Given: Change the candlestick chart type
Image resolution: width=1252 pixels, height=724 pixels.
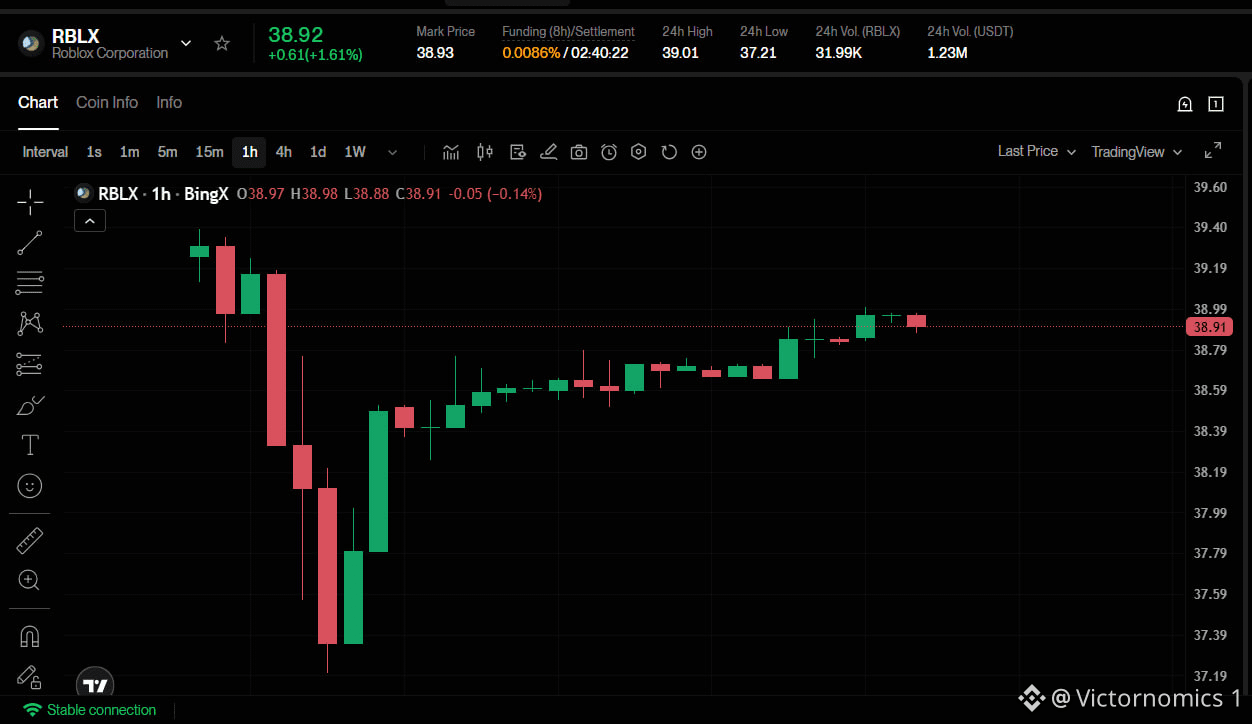Looking at the screenshot, I should (x=485, y=152).
